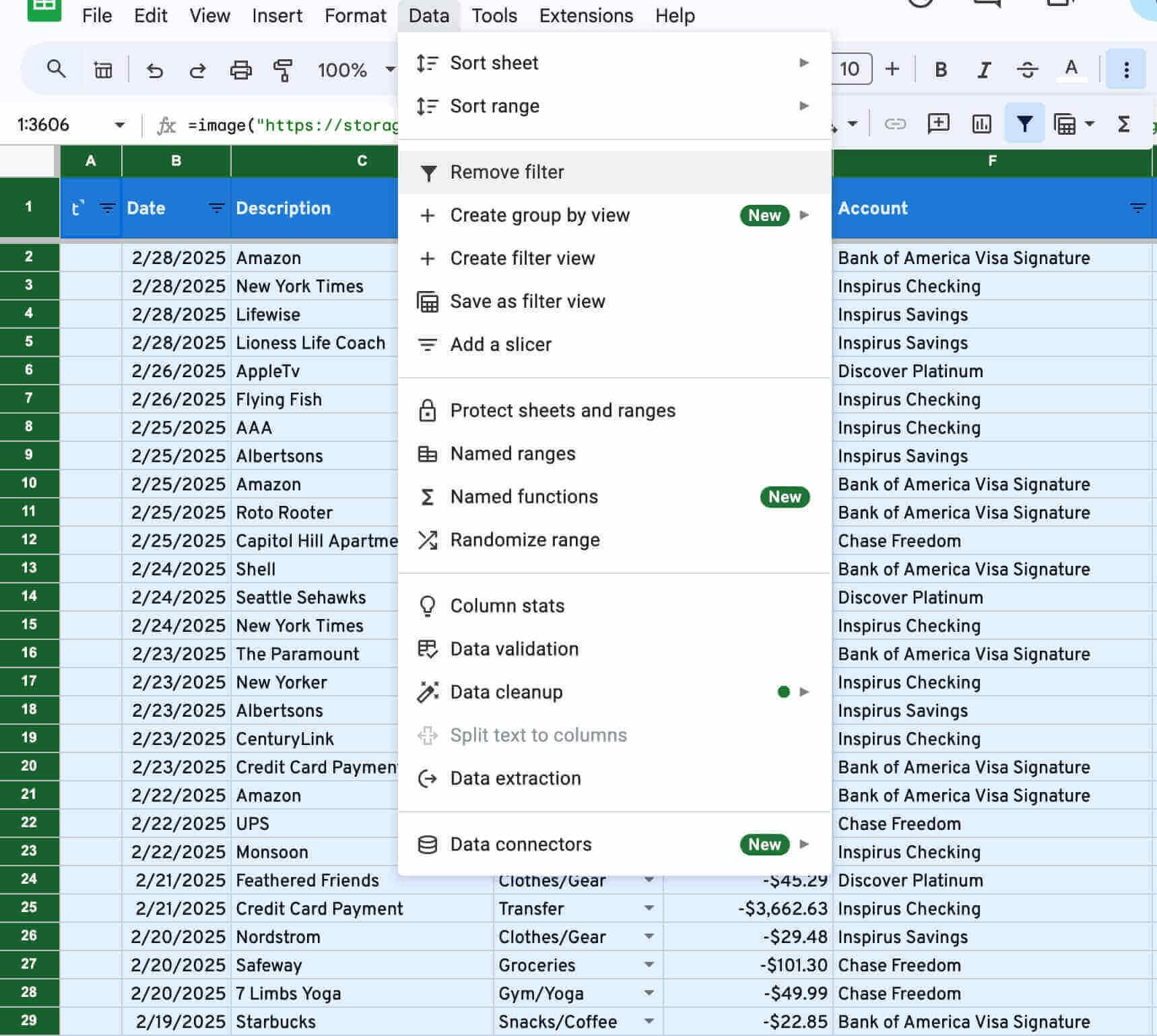Toggle the filter funnel toolbar button
Image resolution: width=1157 pixels, height=1036 pixels.
(x=1024, y=123)
